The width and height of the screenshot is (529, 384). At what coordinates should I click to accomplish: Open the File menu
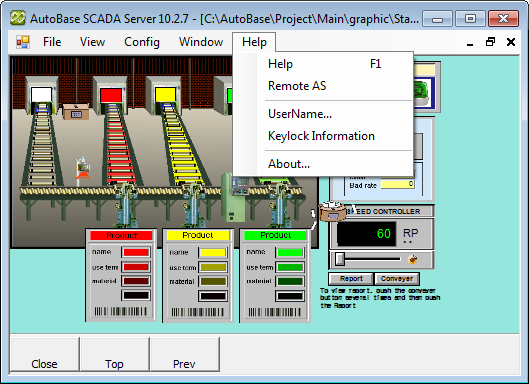point(52,42)
